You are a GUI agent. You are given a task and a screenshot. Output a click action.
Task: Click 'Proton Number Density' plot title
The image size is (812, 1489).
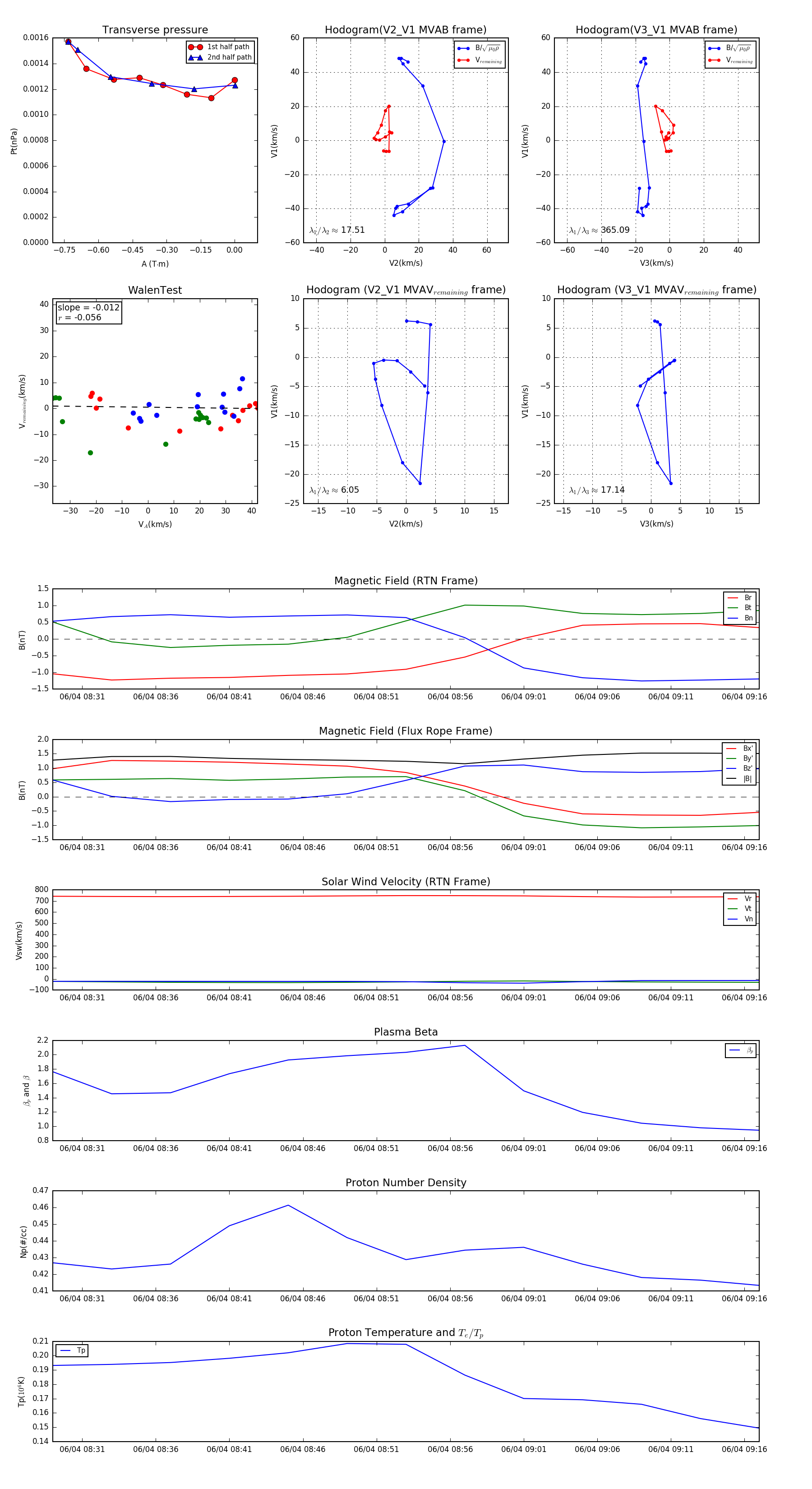click(406, 1183)
